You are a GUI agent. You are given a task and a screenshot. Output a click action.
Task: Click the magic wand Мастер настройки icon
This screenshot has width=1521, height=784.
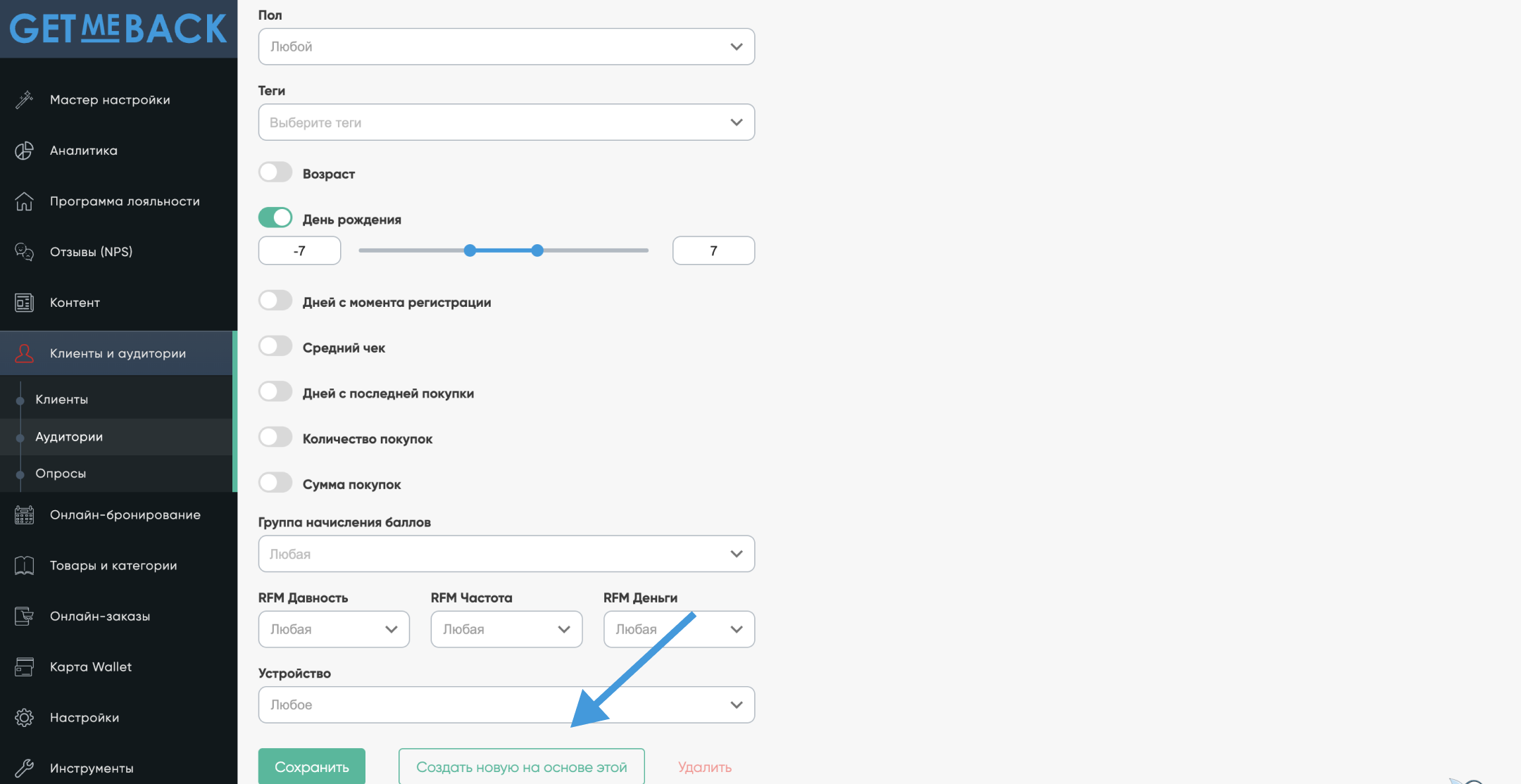pos(24,100)
